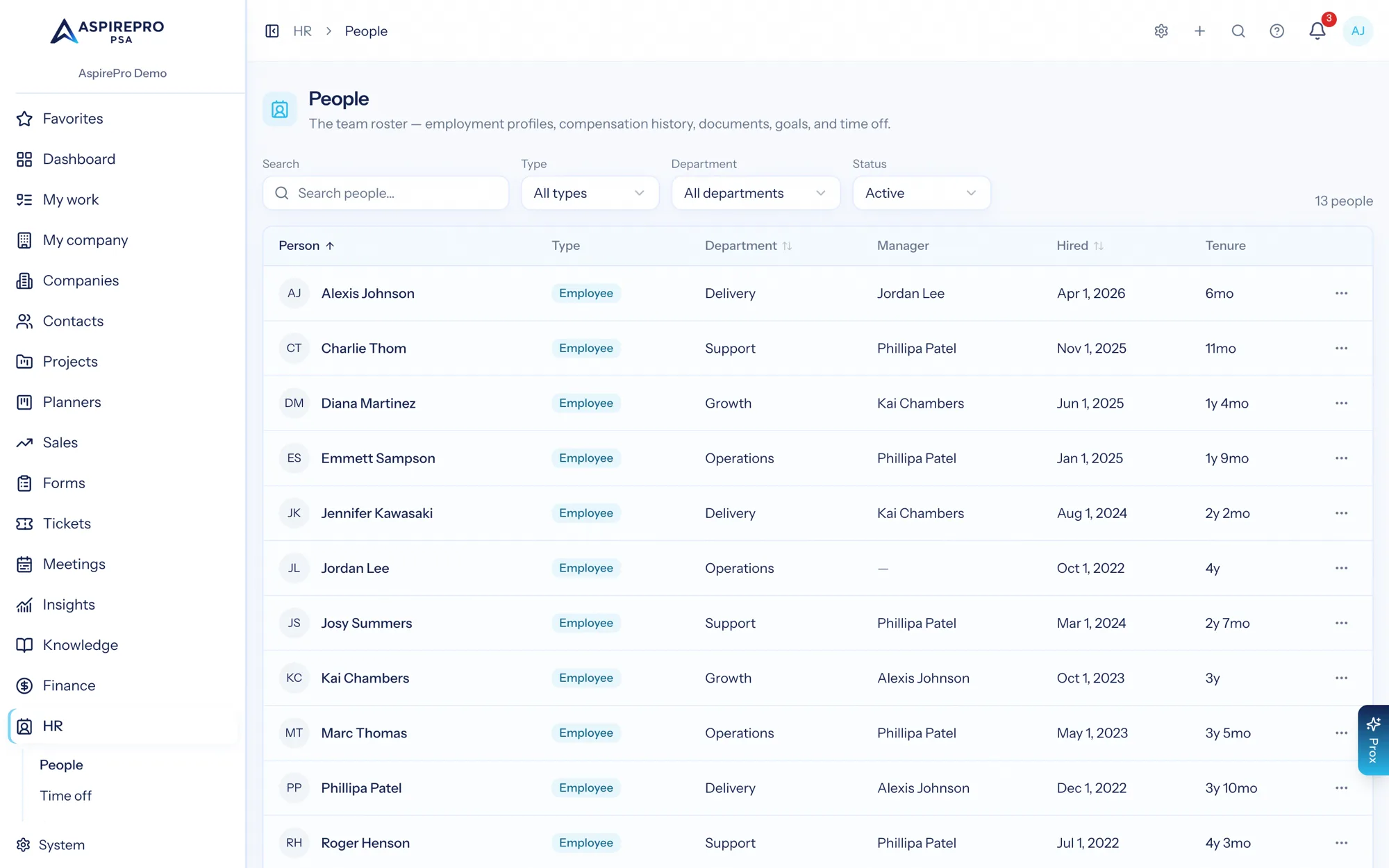Open Emmett Sampson's profile
This screenshot has height=868, width=1389.
pyautogui.click(x=378, y=458)
